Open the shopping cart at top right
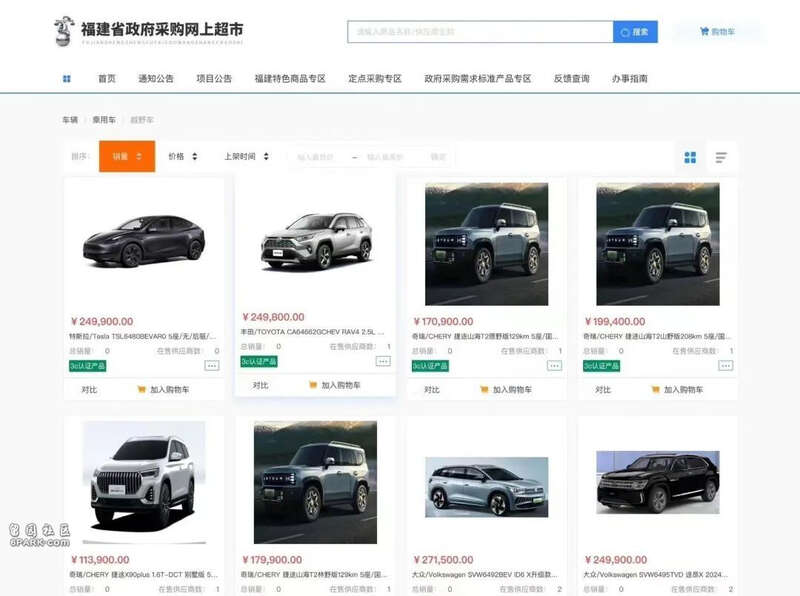Screen dimensions: 800x596 click(x=718, y=32)
